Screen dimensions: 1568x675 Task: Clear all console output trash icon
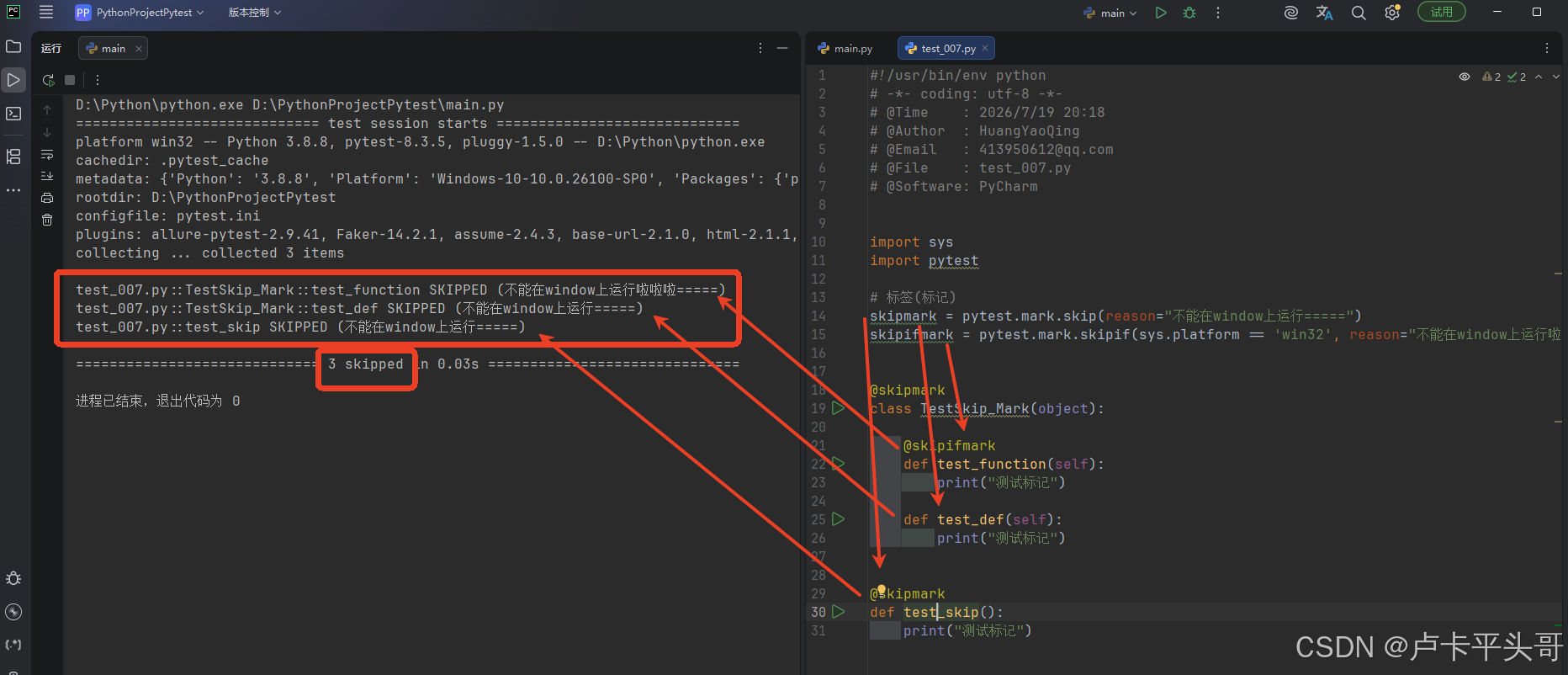click(47, 220)
